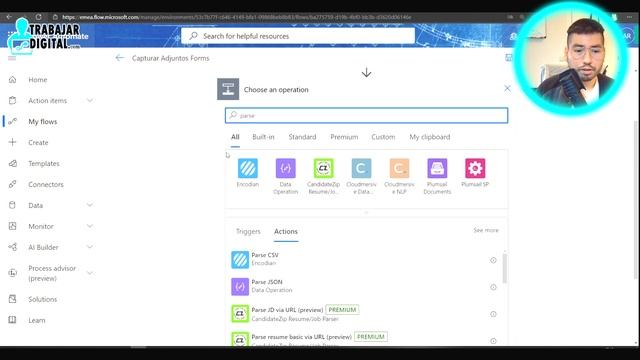Click the Search for helpful resources field
The image size is (640, 360).
pos(298,36)
